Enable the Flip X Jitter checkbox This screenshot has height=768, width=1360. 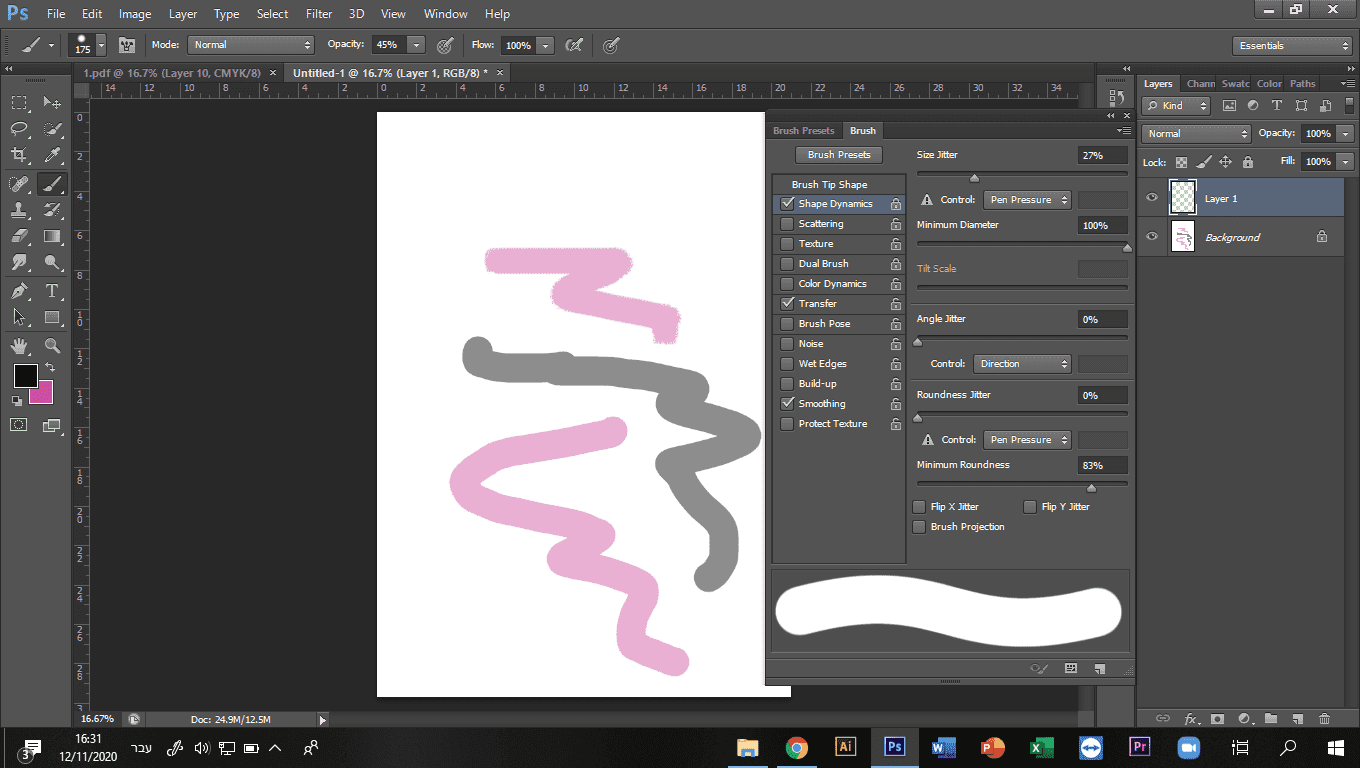920,507
